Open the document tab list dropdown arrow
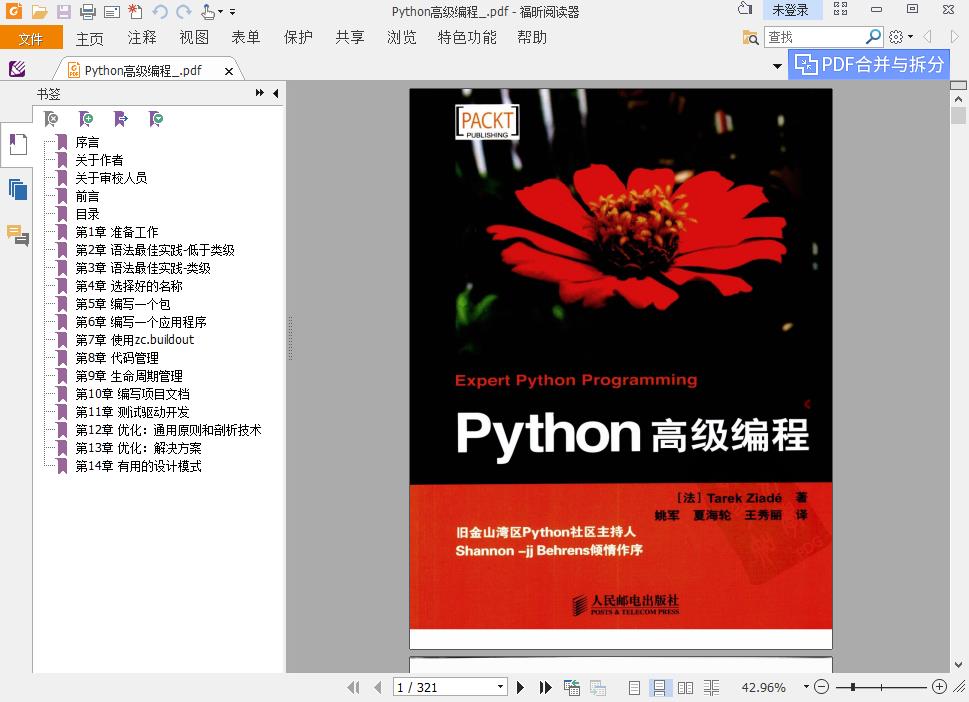 777,66
